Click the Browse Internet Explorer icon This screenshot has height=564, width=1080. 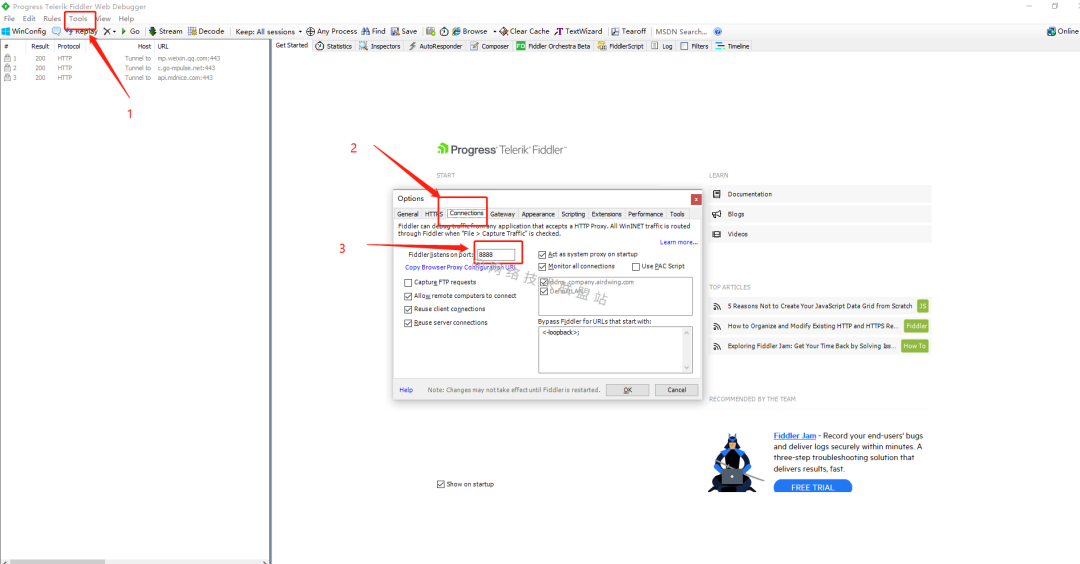click(x=456, y=32)
